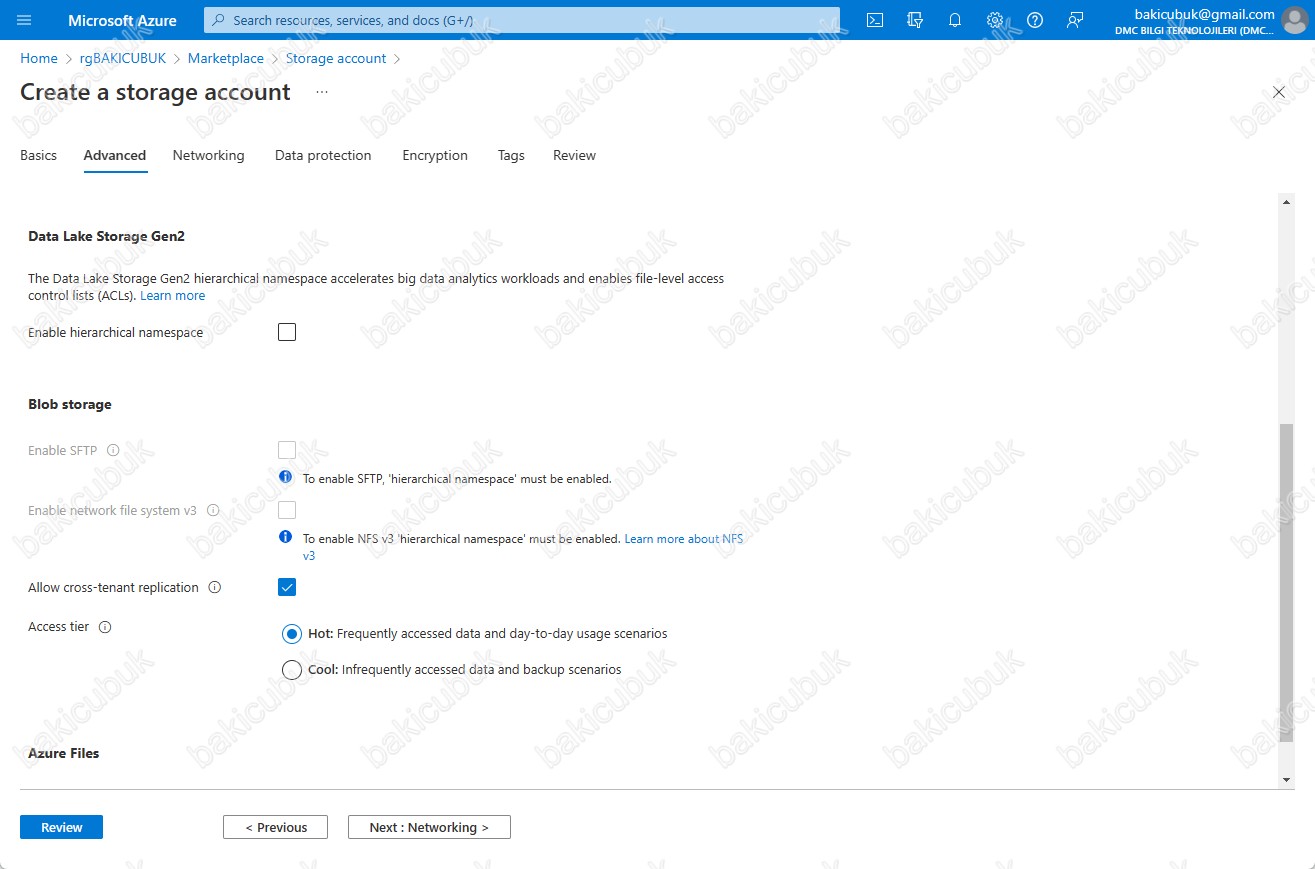This screenshot has width=1315, height=869.
Task: Focus the Search resources, services, and docs box
Action: (x=522, y=20)
